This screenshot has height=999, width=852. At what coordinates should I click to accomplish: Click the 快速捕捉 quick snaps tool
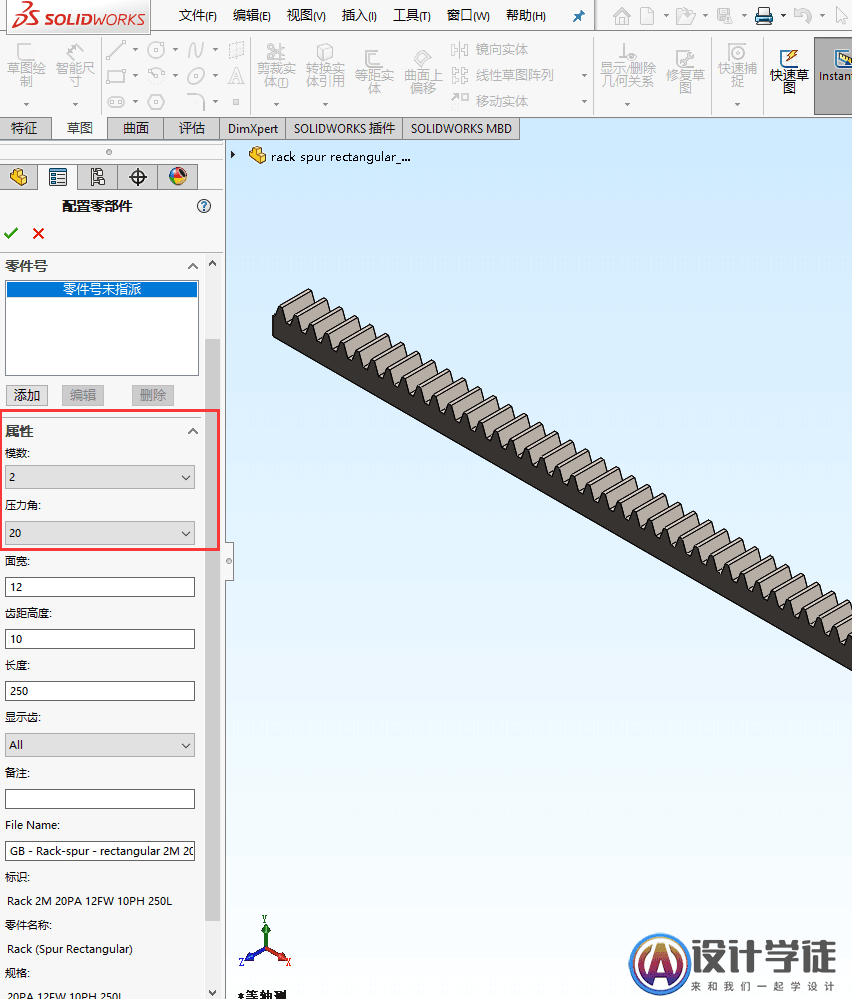pos(737,66)
